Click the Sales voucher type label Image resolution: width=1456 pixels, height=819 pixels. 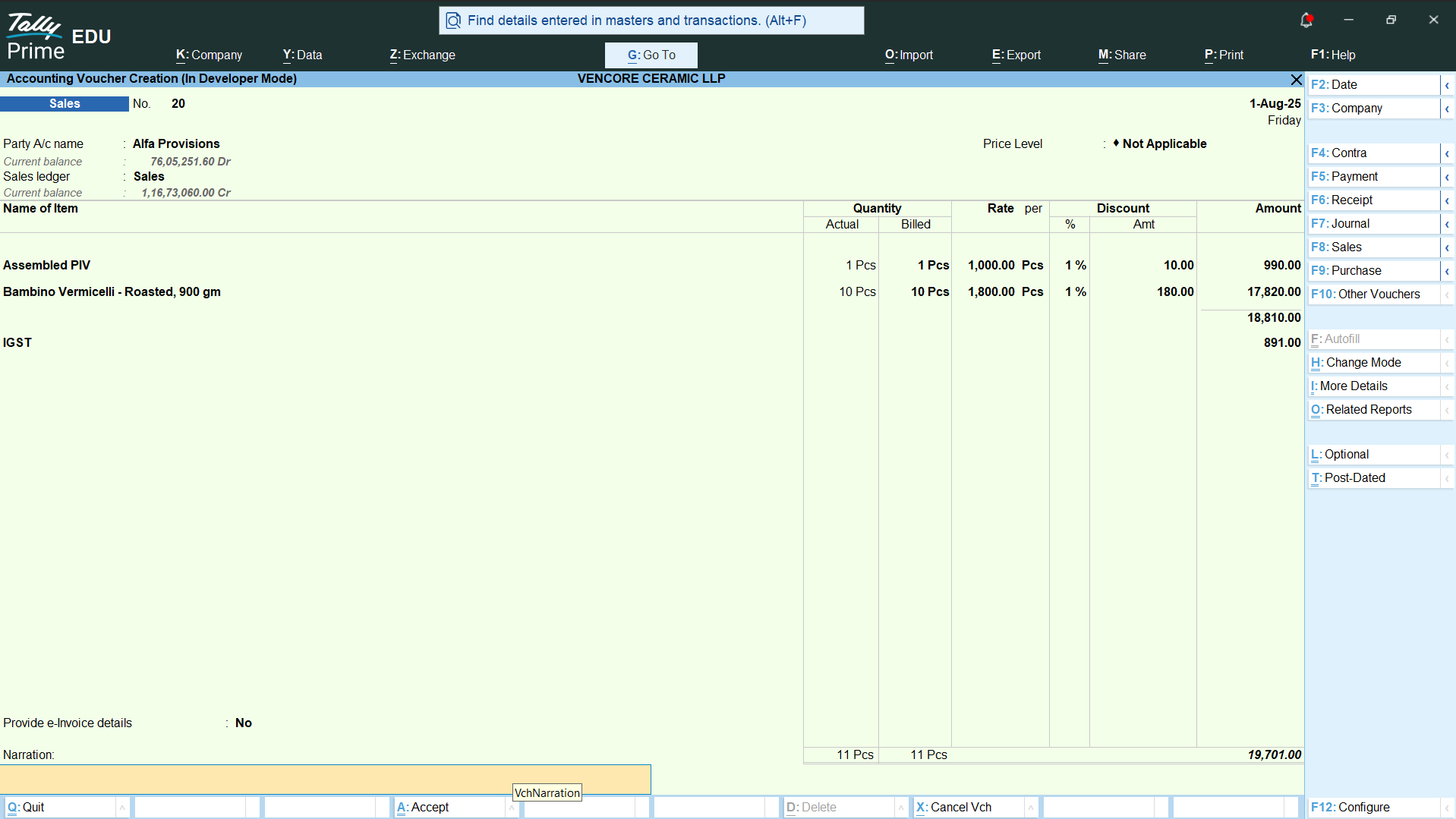(x=65, y=104)
